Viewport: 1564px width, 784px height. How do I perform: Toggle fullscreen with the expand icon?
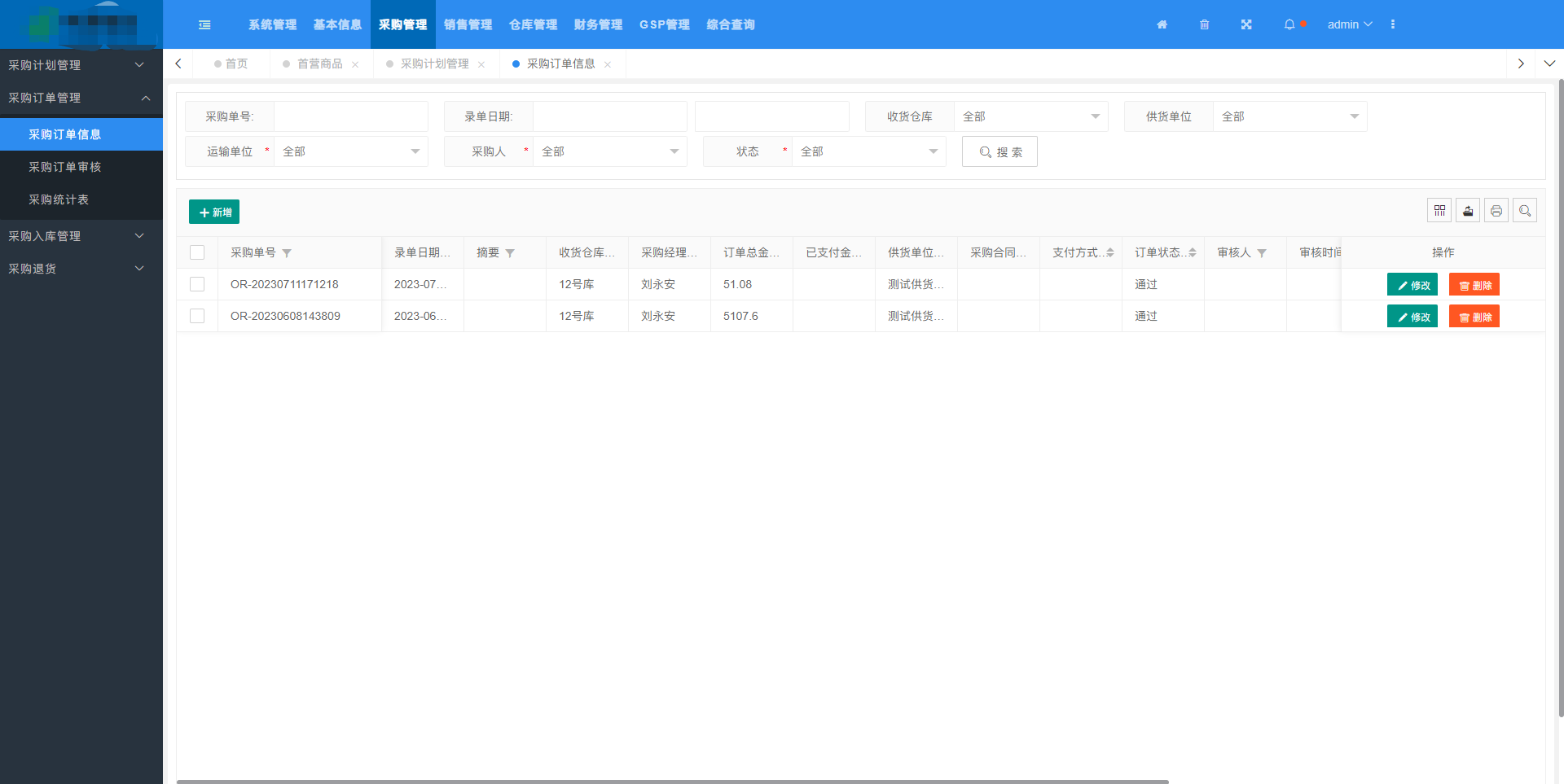pyautogui.click(x=1246, y=24)
